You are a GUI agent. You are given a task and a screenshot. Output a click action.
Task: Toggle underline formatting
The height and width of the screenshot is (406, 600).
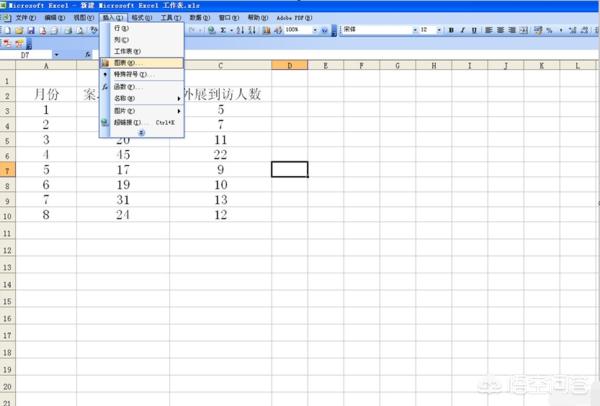point(474,30)
